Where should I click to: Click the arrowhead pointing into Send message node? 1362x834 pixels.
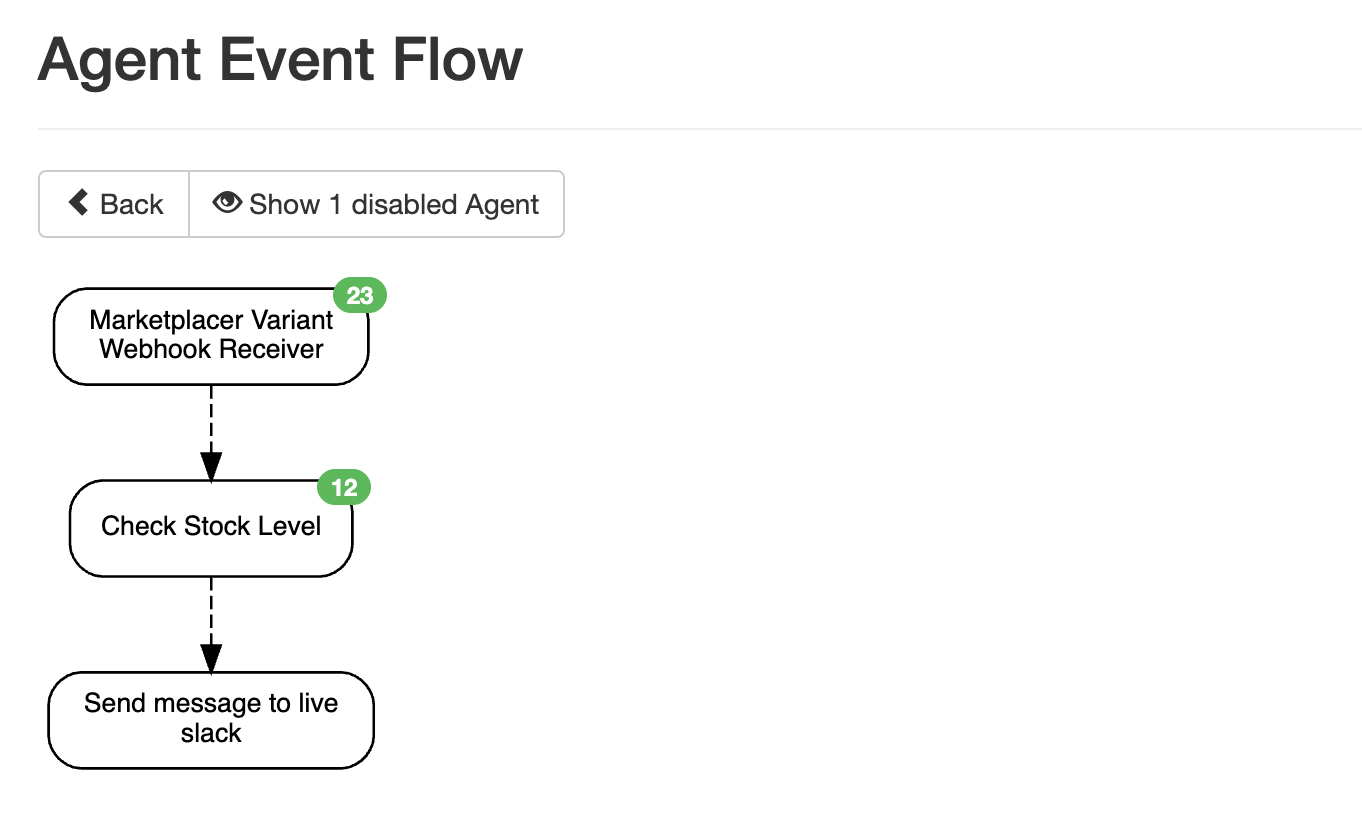pyautogui.click(x=211, y=657)
